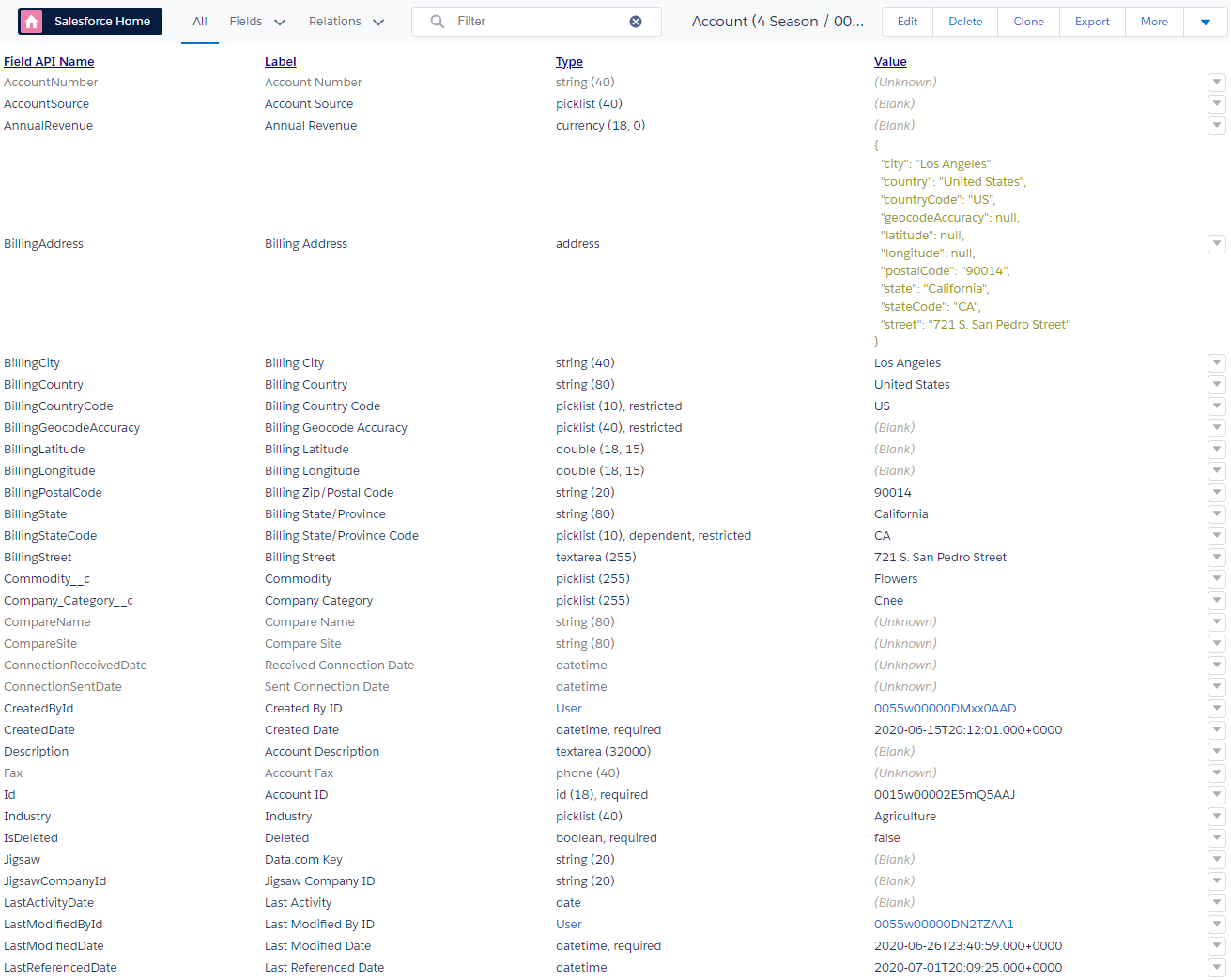Open the User link for CreatedById type
The width and height of the screenshot is (1231, 980).
[x=569, y=709]
